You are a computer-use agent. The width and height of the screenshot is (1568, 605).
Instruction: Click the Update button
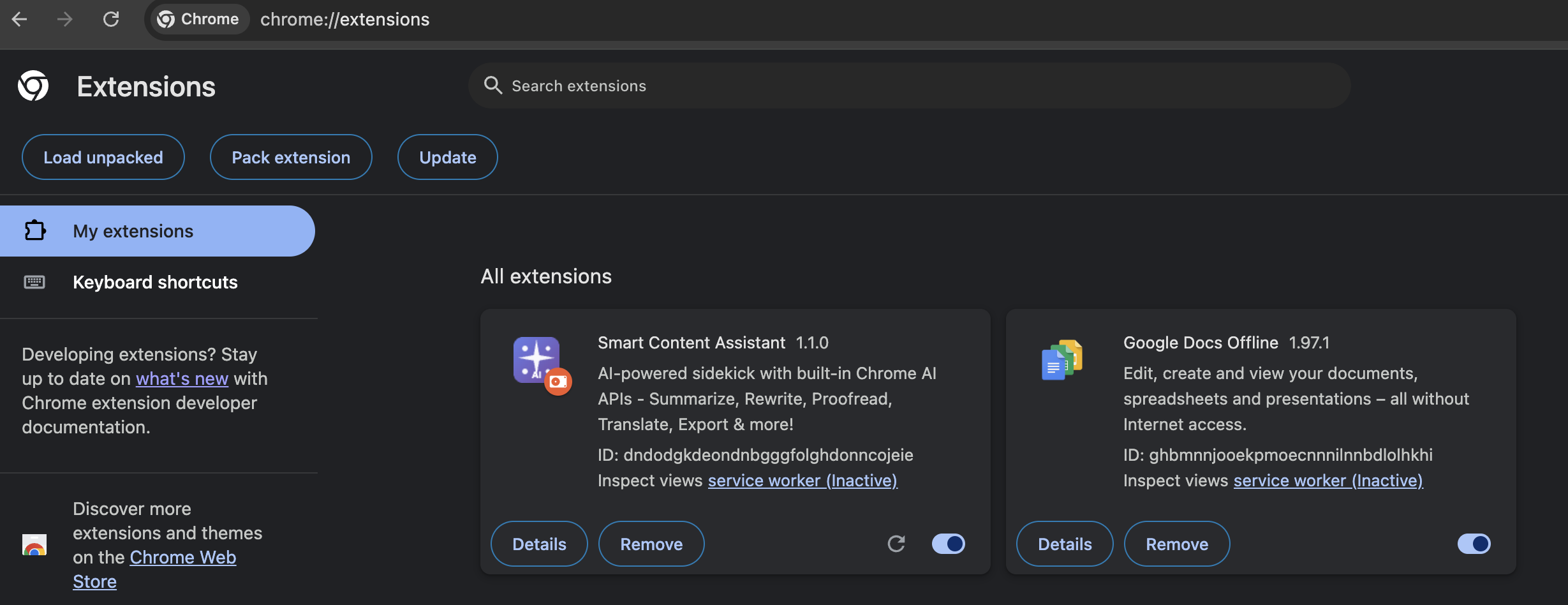coord(448,157)
